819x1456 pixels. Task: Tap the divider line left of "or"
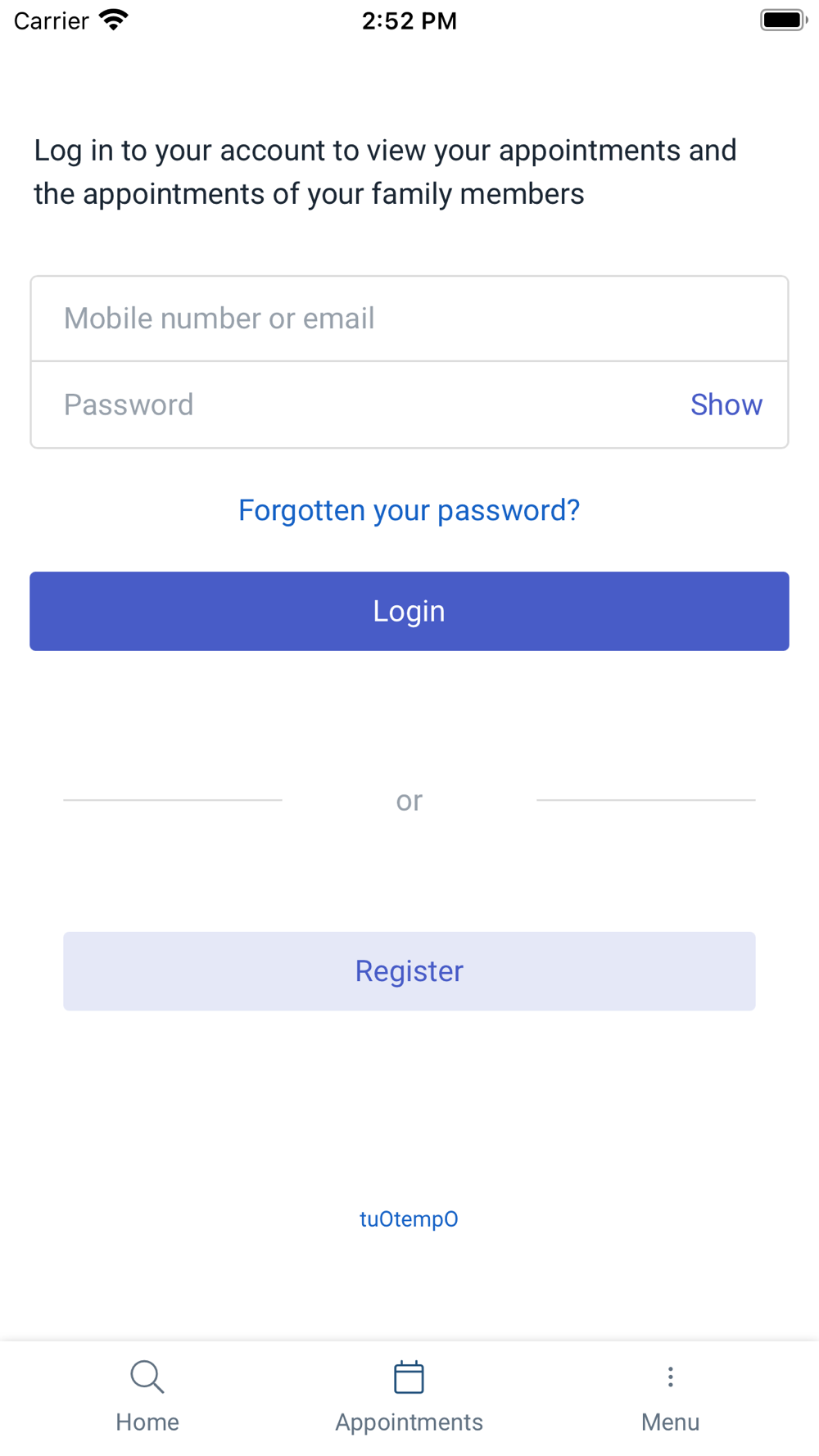[173, 800]
